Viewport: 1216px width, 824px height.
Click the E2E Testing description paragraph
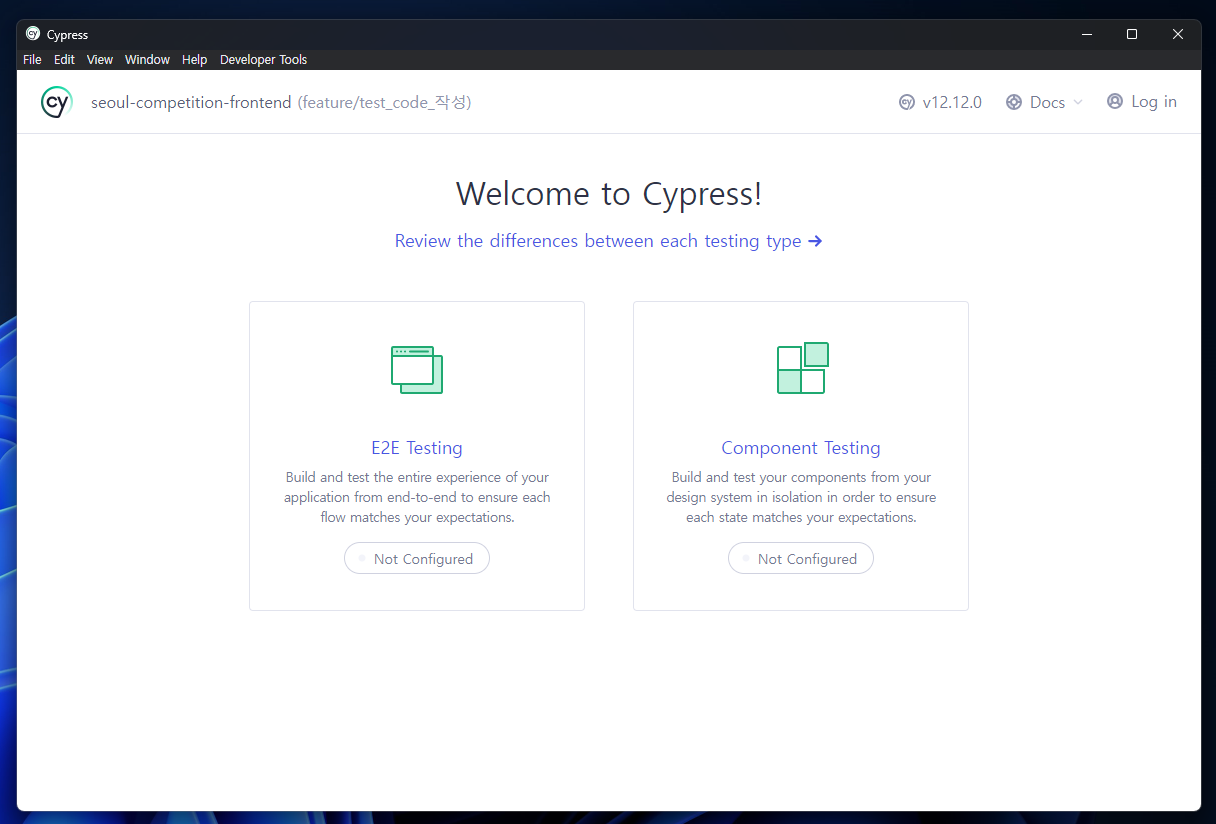(x=417, y=497)
